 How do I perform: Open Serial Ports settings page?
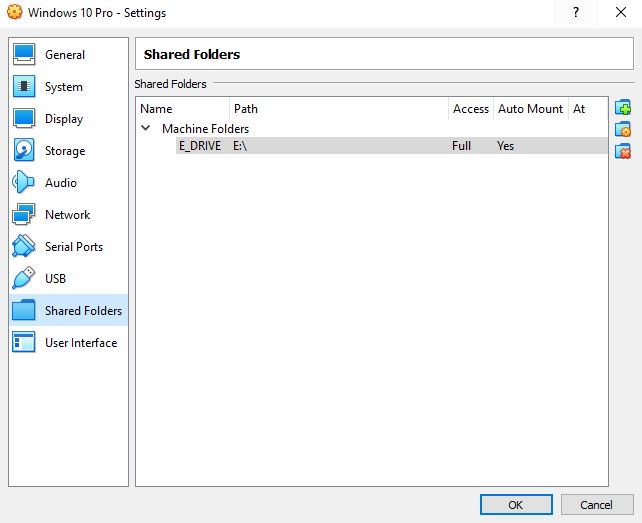tap(68, 246)
